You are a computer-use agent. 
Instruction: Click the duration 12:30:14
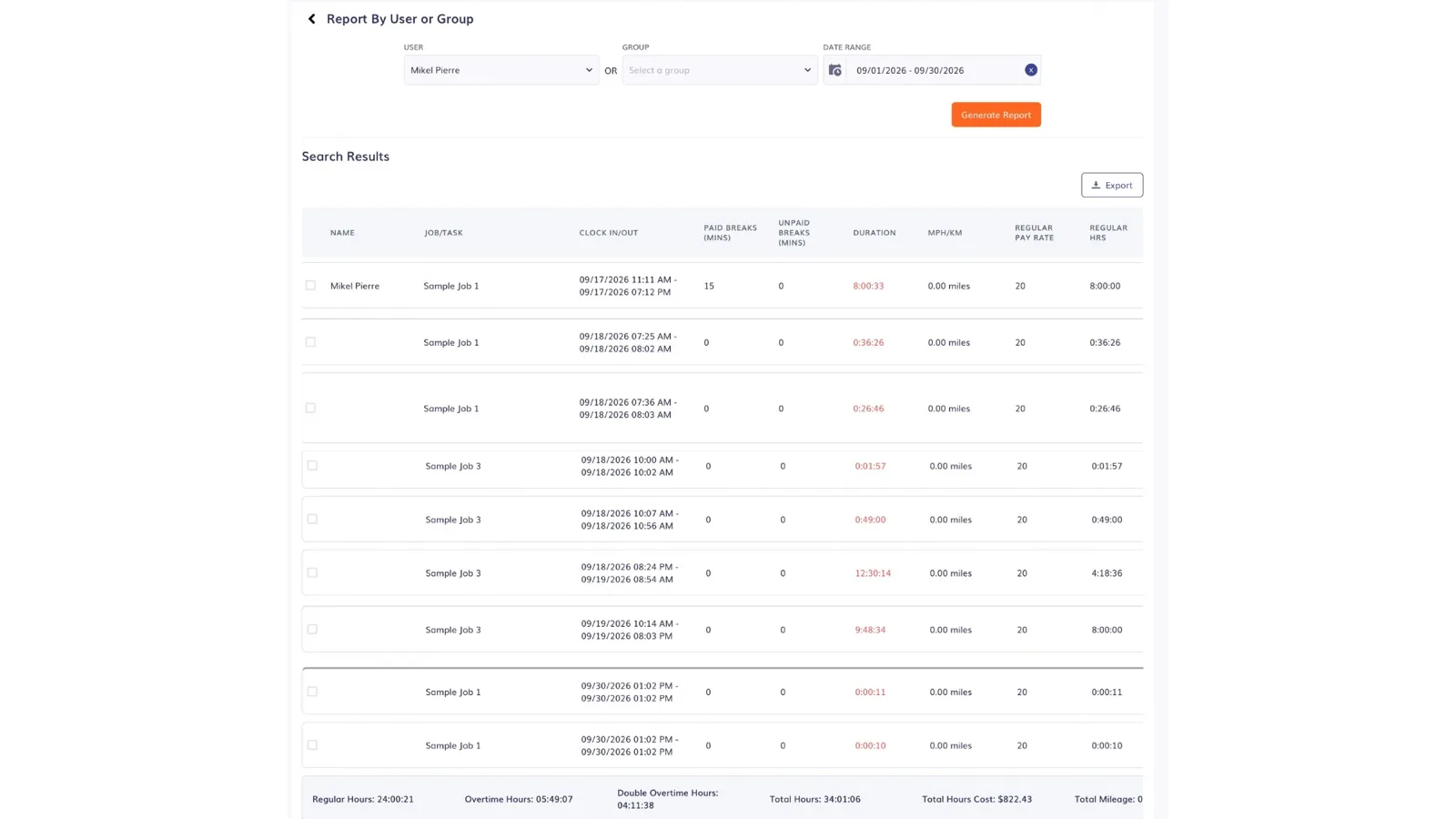point(873,573)
